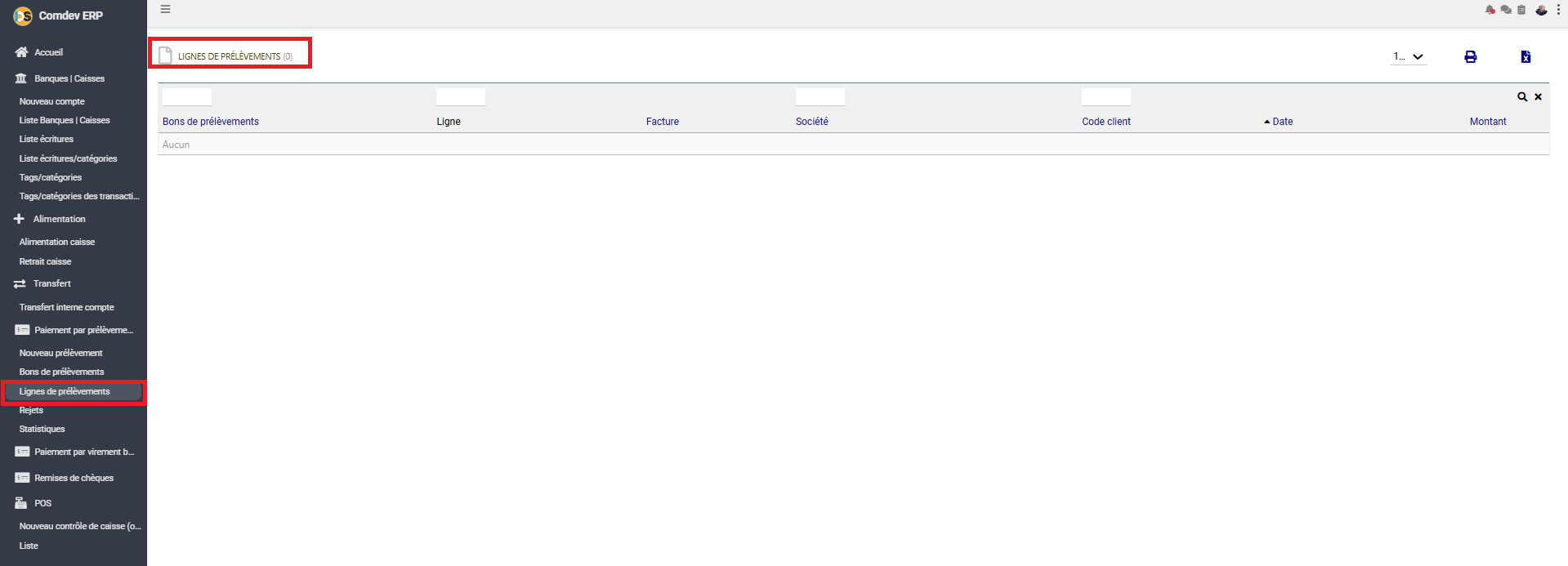Open Paiement par virement menu

click(84, 452)
